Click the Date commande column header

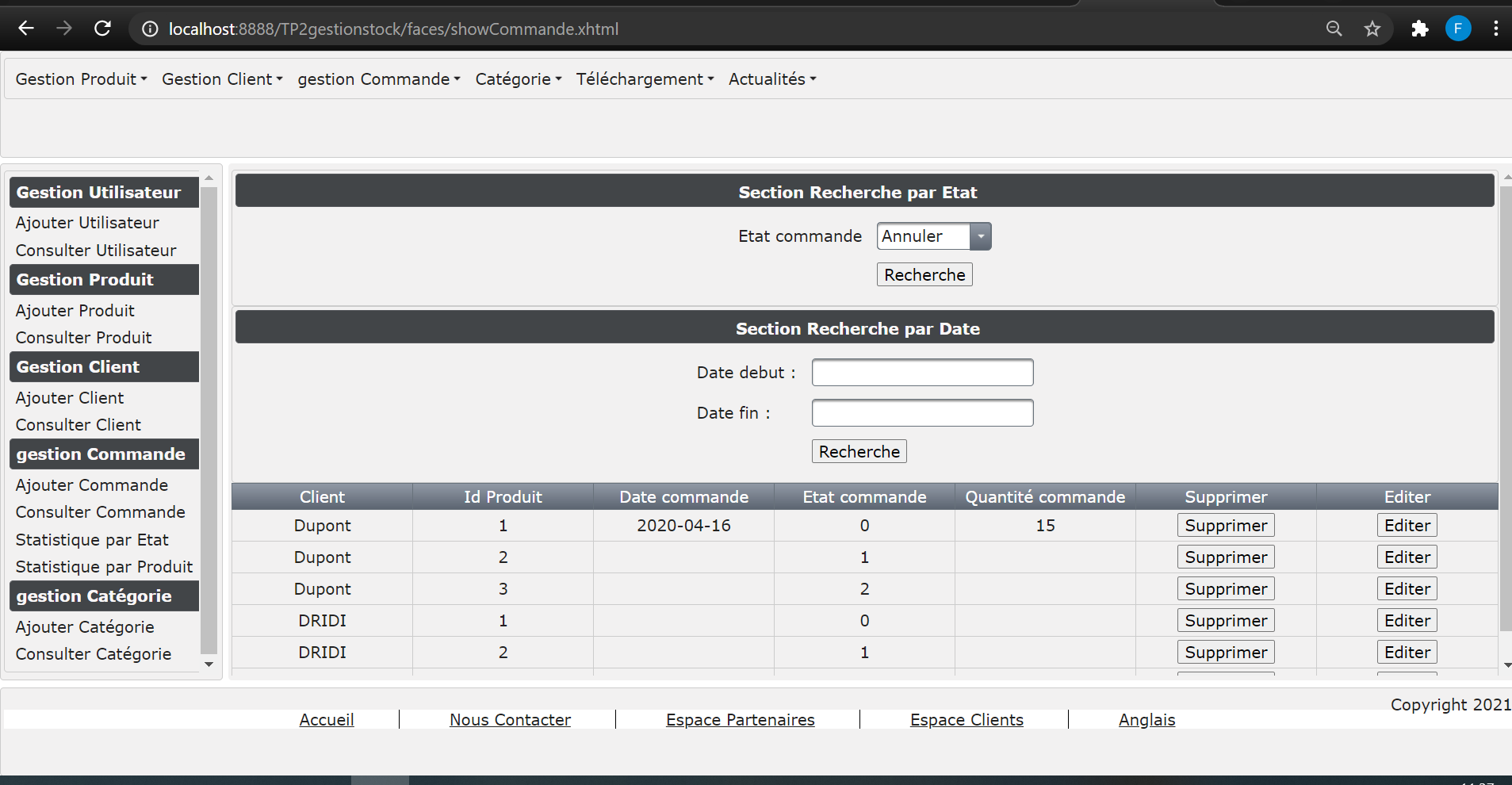683,497
